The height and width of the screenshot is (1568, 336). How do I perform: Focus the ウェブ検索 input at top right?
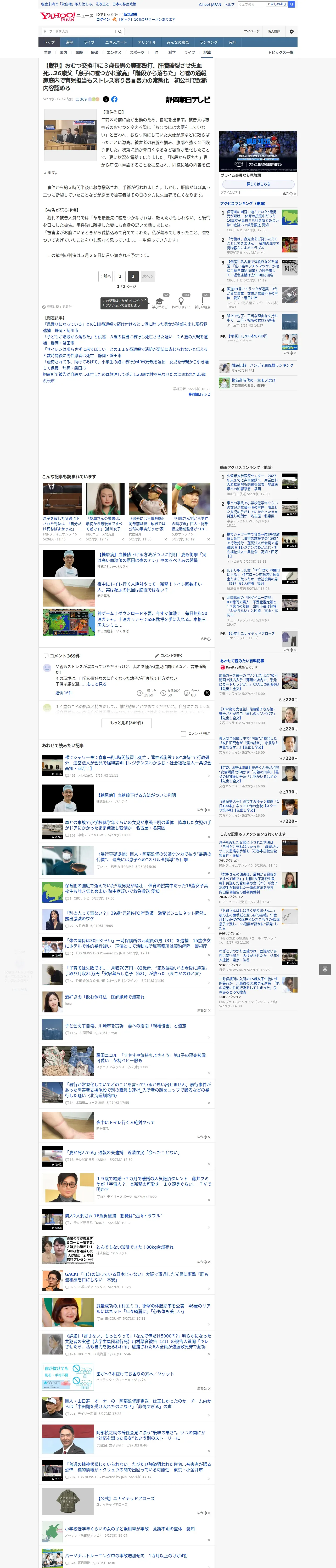tap(251, 4)
